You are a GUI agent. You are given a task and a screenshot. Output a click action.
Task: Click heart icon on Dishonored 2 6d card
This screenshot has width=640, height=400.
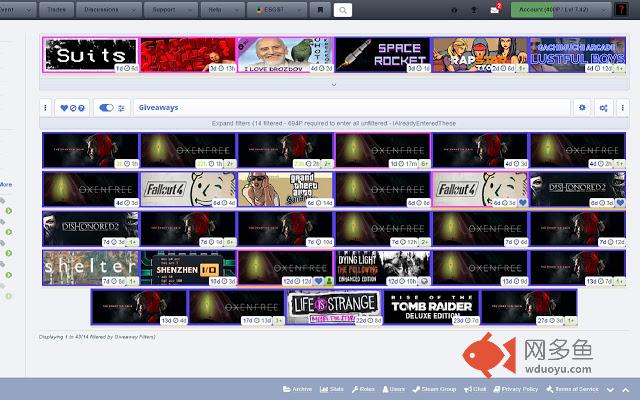[620, 202]
